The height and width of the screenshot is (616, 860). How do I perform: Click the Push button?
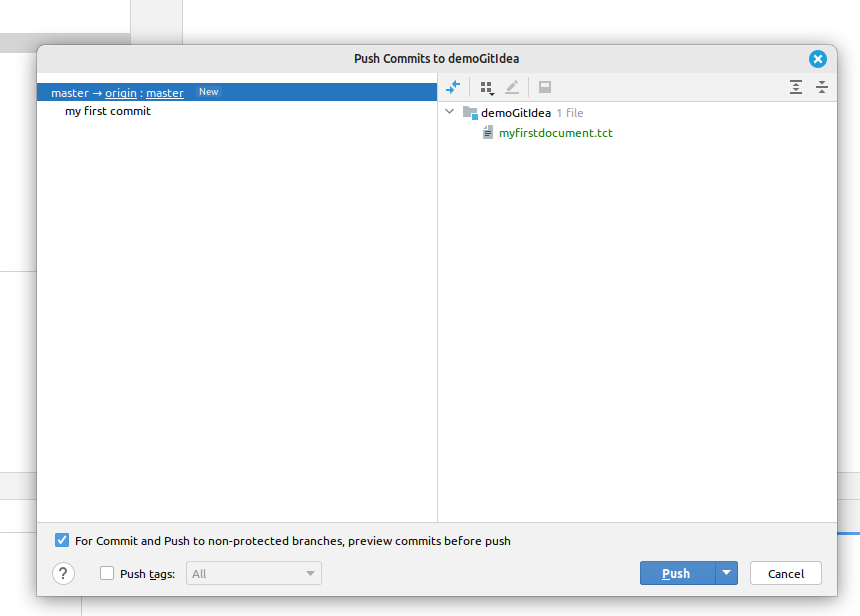pyautogui.click(x=677, y=573)
